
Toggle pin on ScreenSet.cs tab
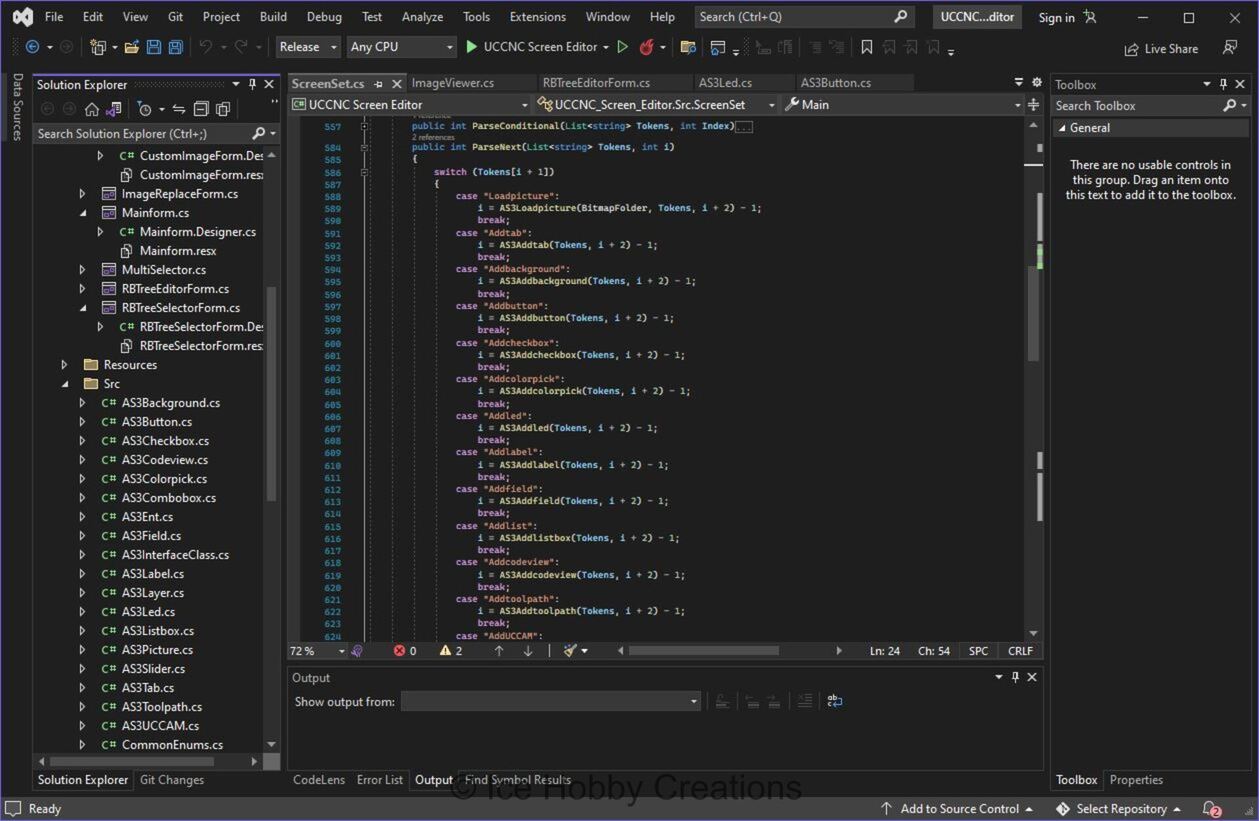tap(379, 84)
